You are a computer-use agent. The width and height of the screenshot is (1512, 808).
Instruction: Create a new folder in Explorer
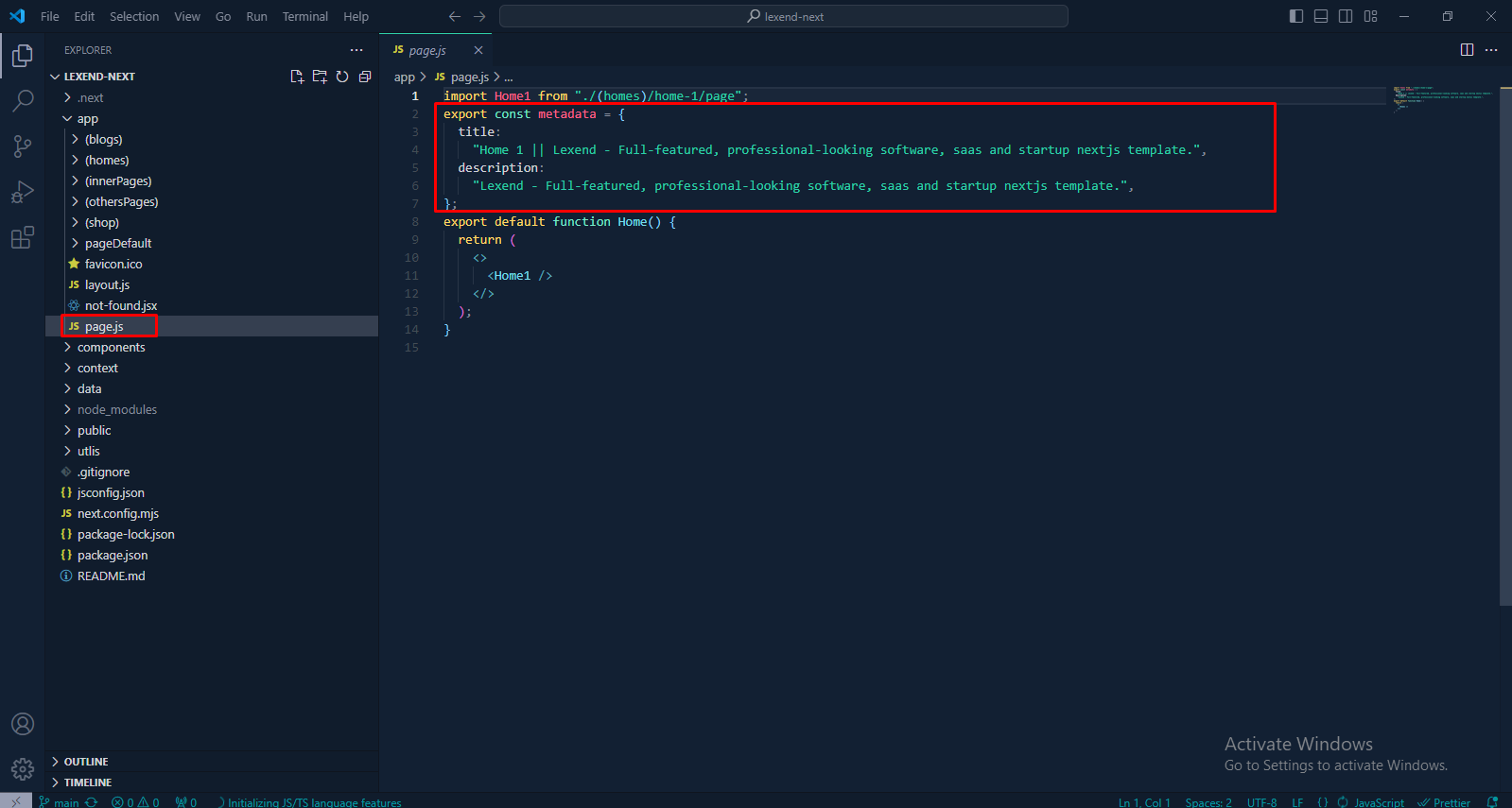[320, 77]
